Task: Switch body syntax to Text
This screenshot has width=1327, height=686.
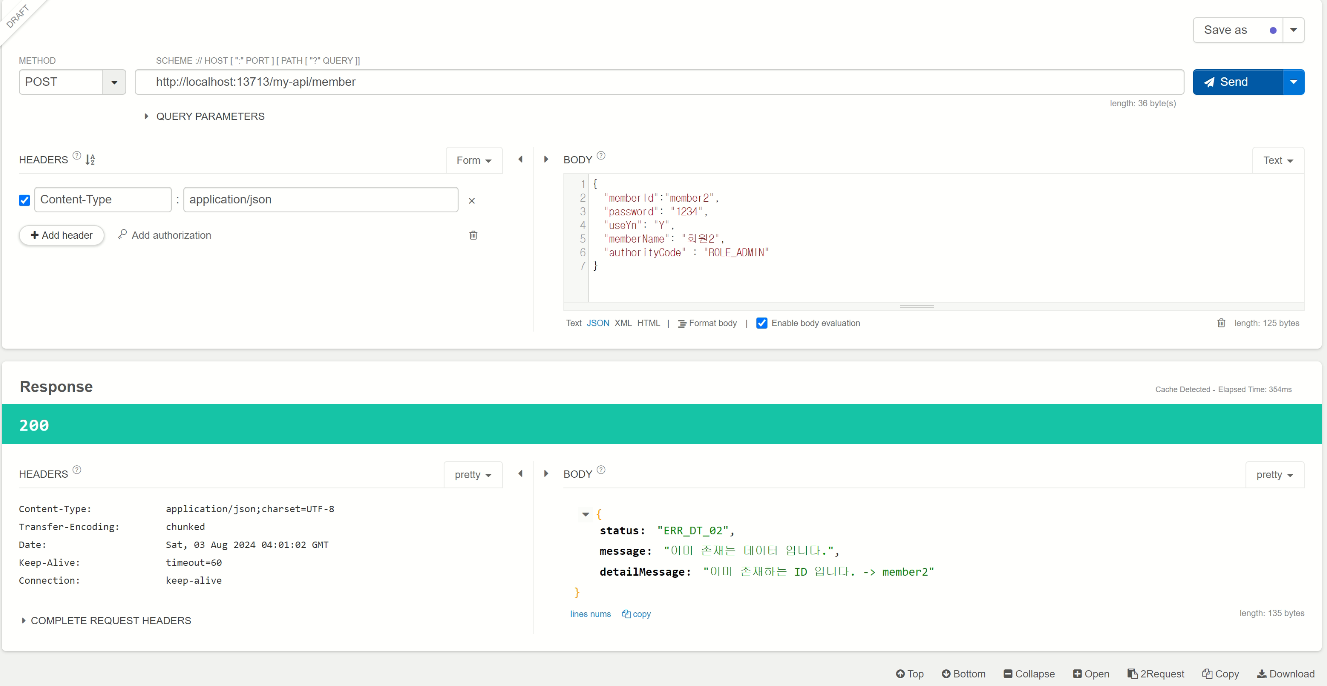Action: coord(574,323)
